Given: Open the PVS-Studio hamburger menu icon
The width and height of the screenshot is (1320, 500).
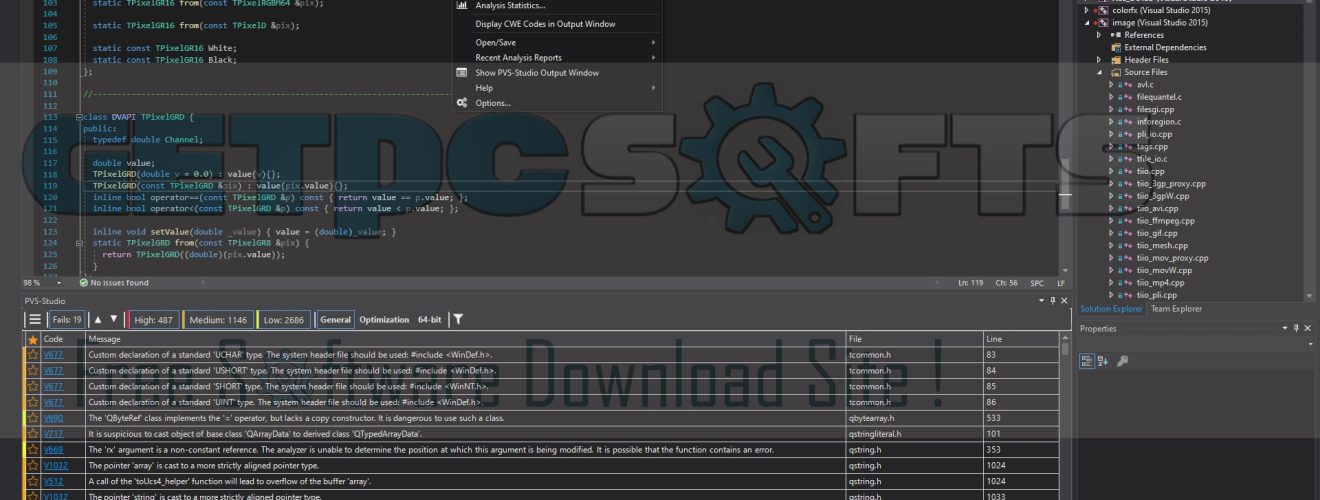Looking at the screenshot, I should (x=35, y=320).
